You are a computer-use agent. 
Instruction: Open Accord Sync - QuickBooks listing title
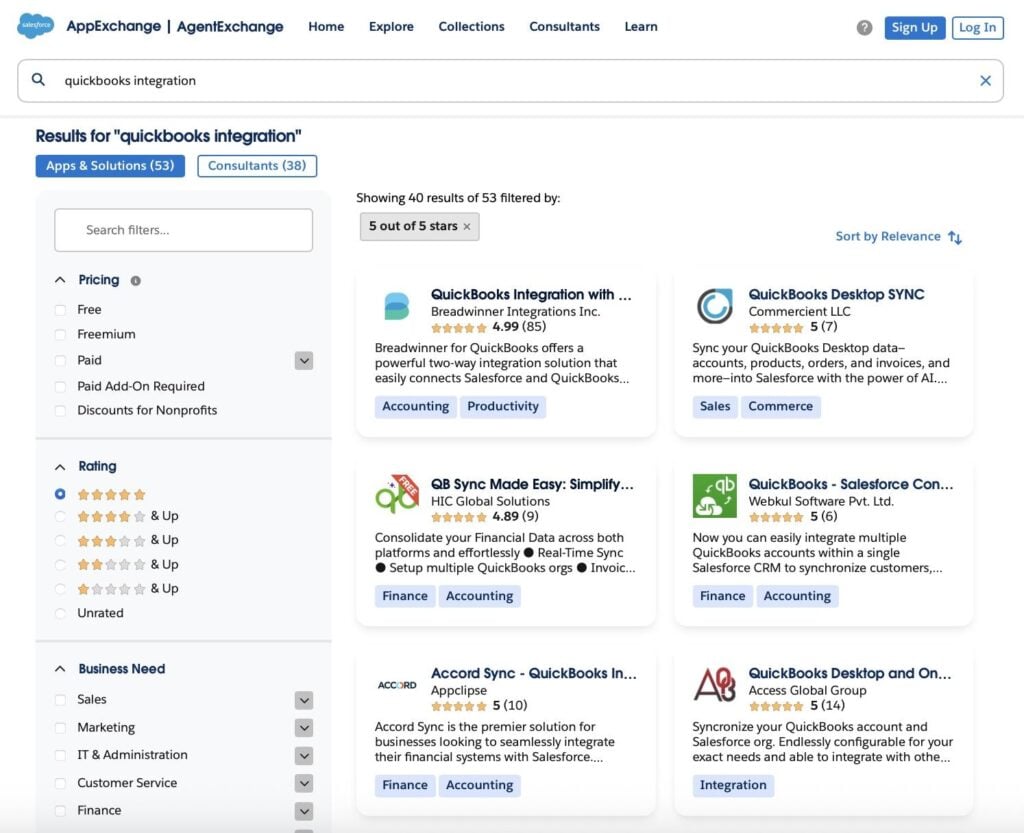click(534, 673)
